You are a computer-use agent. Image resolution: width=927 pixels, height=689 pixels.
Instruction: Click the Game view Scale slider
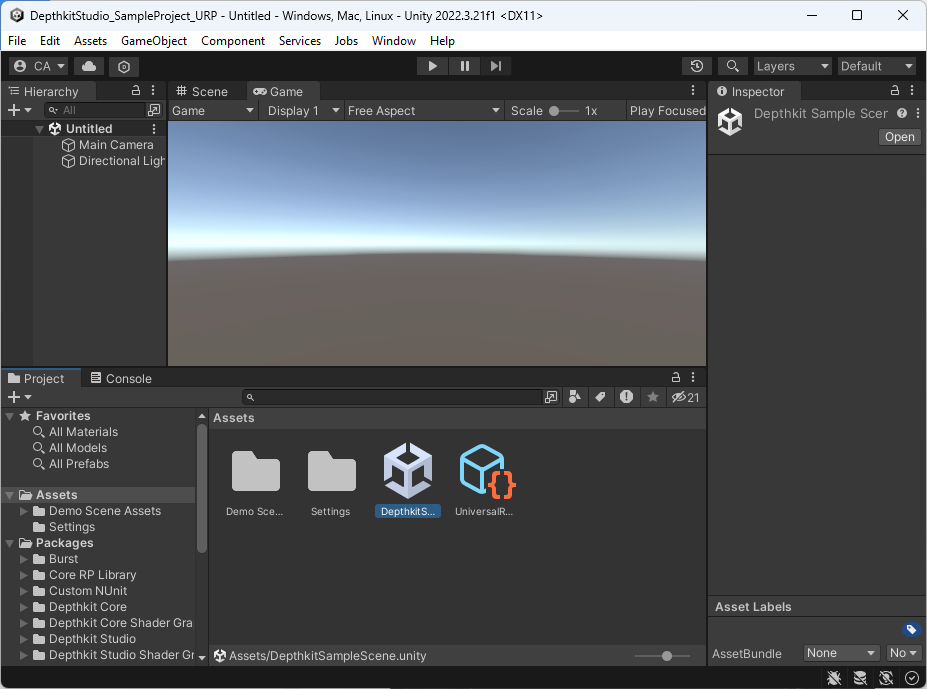[564, 111]
